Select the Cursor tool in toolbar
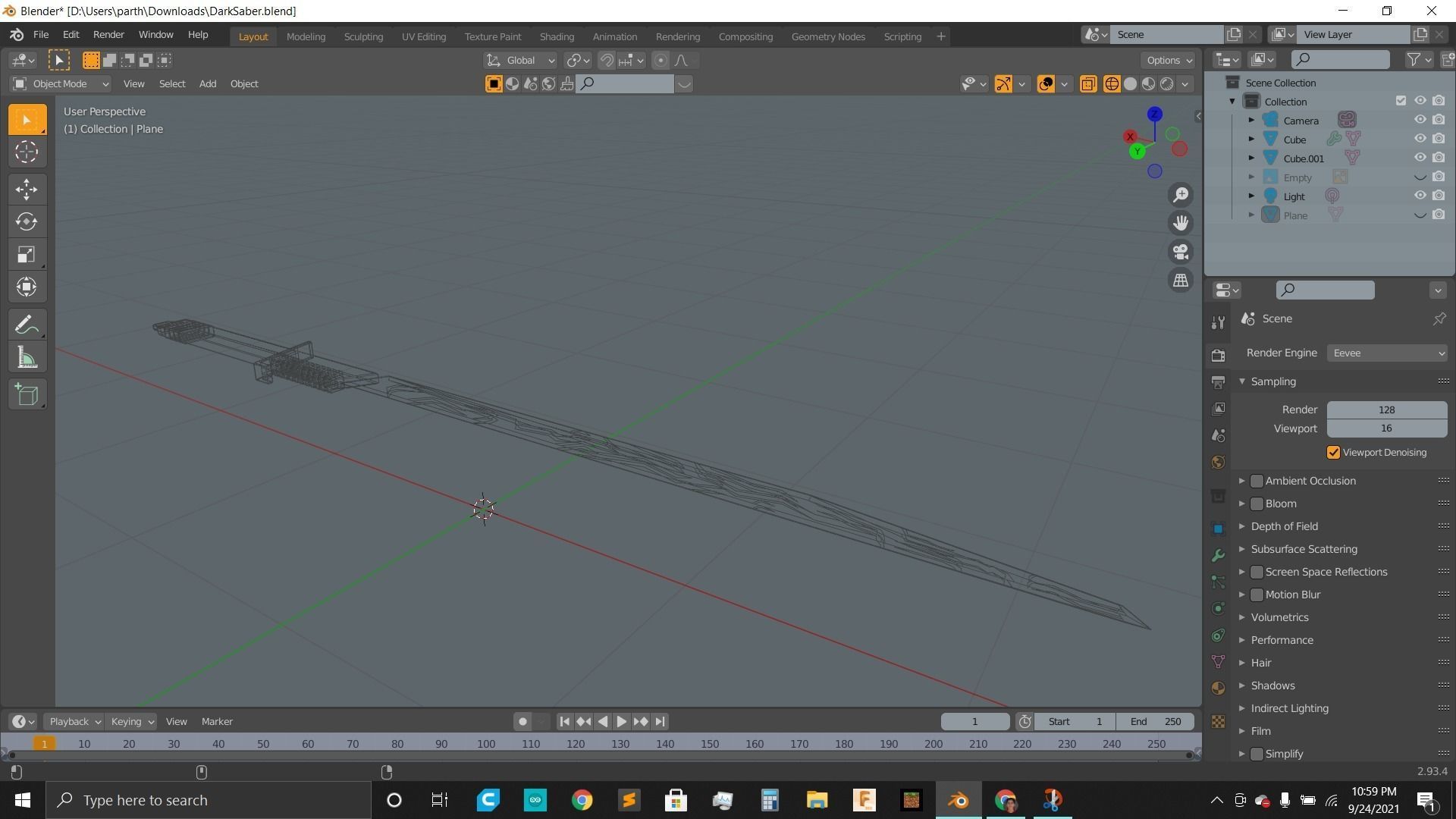The image size is (1456, 819). pyautogui.click(x=27, y=152)
